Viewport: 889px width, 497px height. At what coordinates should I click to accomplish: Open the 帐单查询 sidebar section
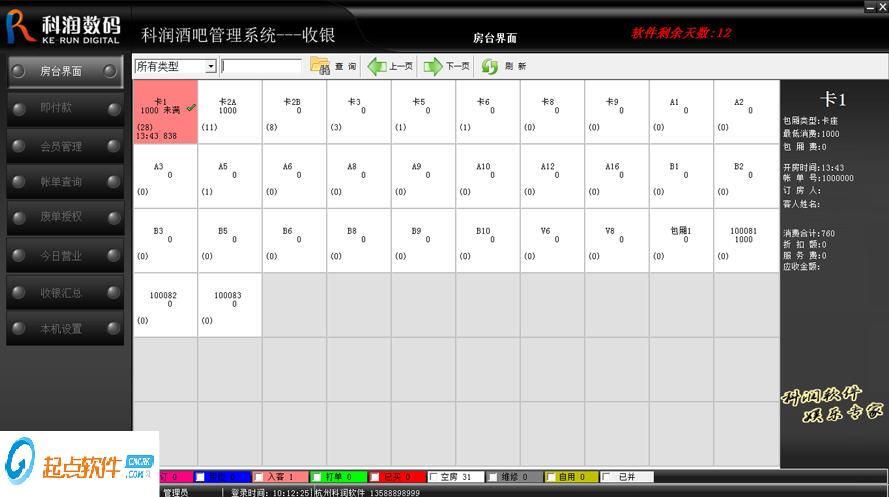(65, 182)
